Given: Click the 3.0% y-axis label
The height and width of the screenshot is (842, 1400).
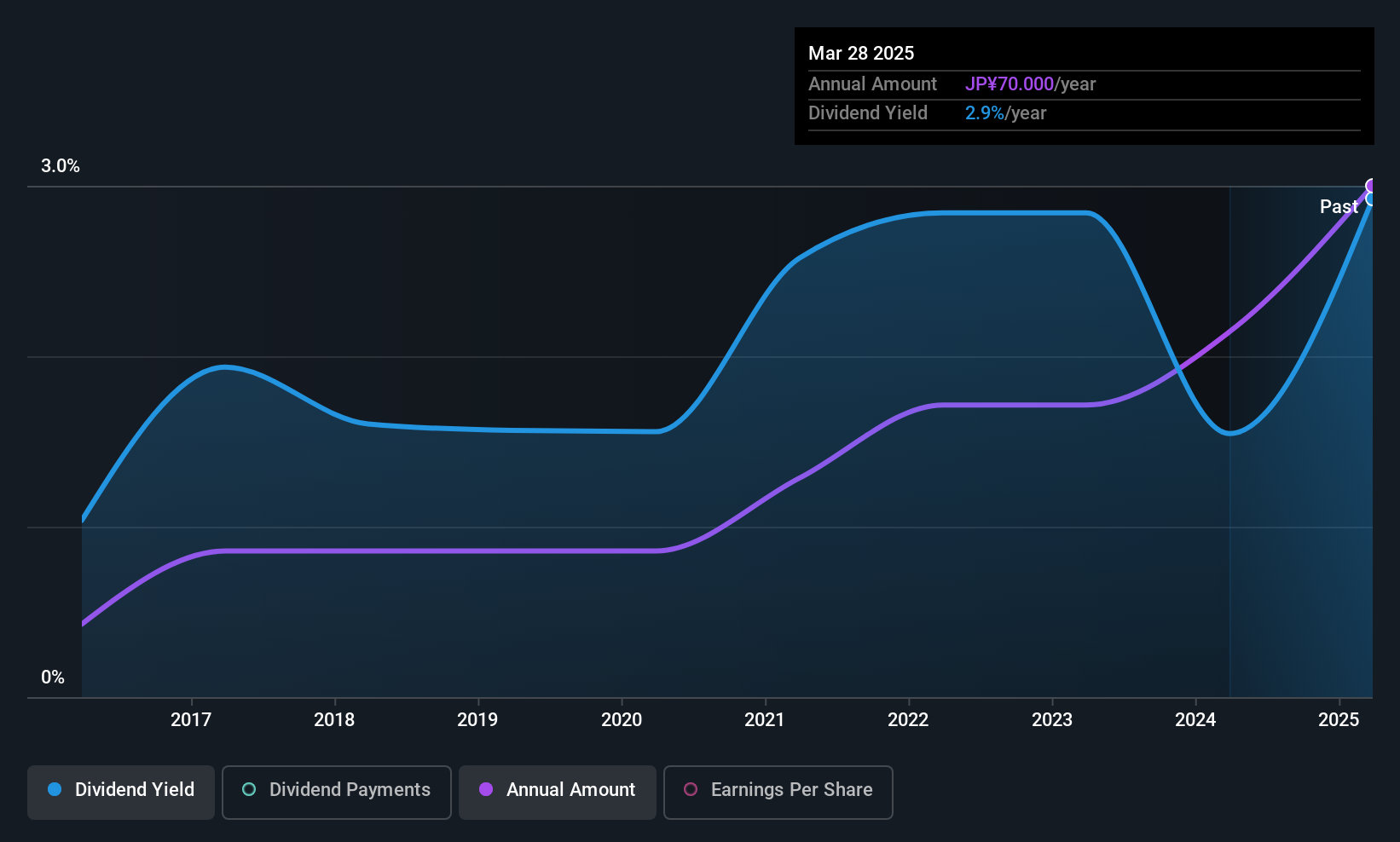Looking at the screenshot, I should point(61,166).
